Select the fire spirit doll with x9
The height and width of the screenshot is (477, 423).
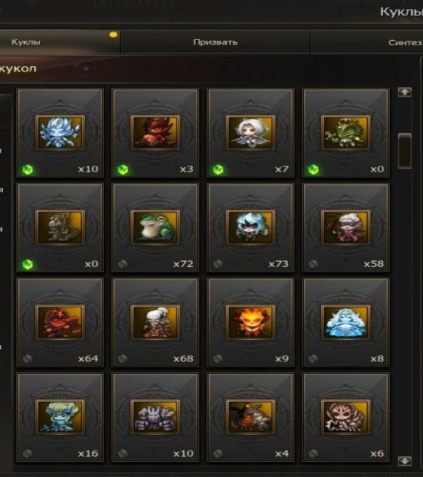click(250, 322)
